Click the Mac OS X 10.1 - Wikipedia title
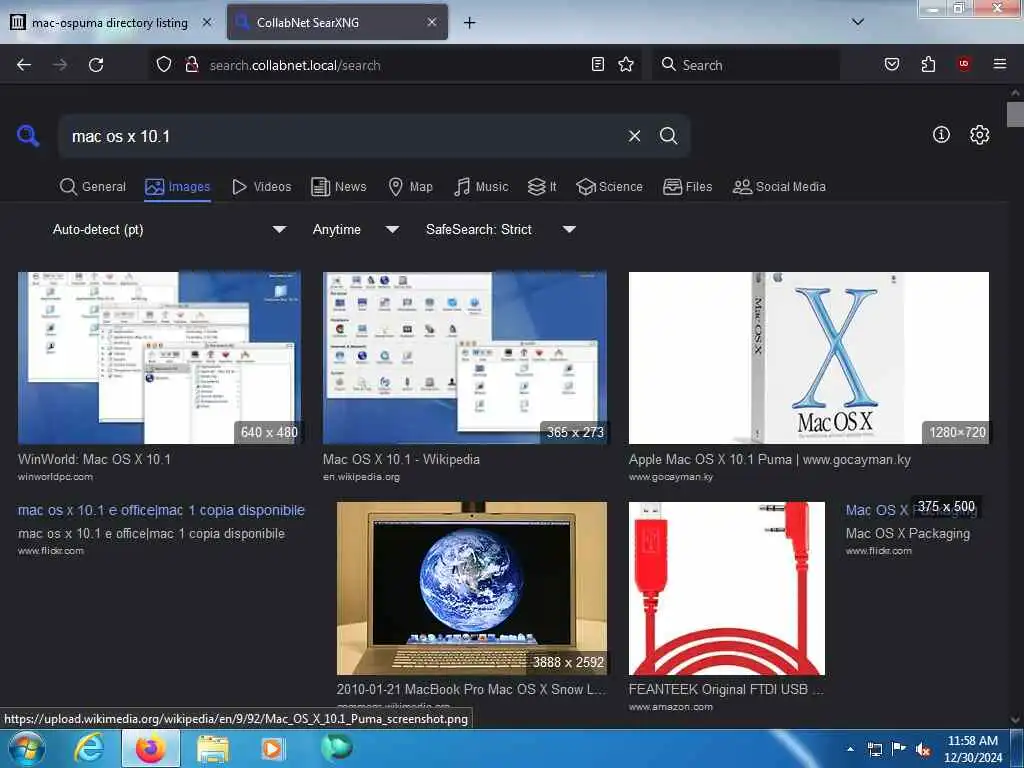This screenshot has height=768, width=1024. tap(401, 459)
